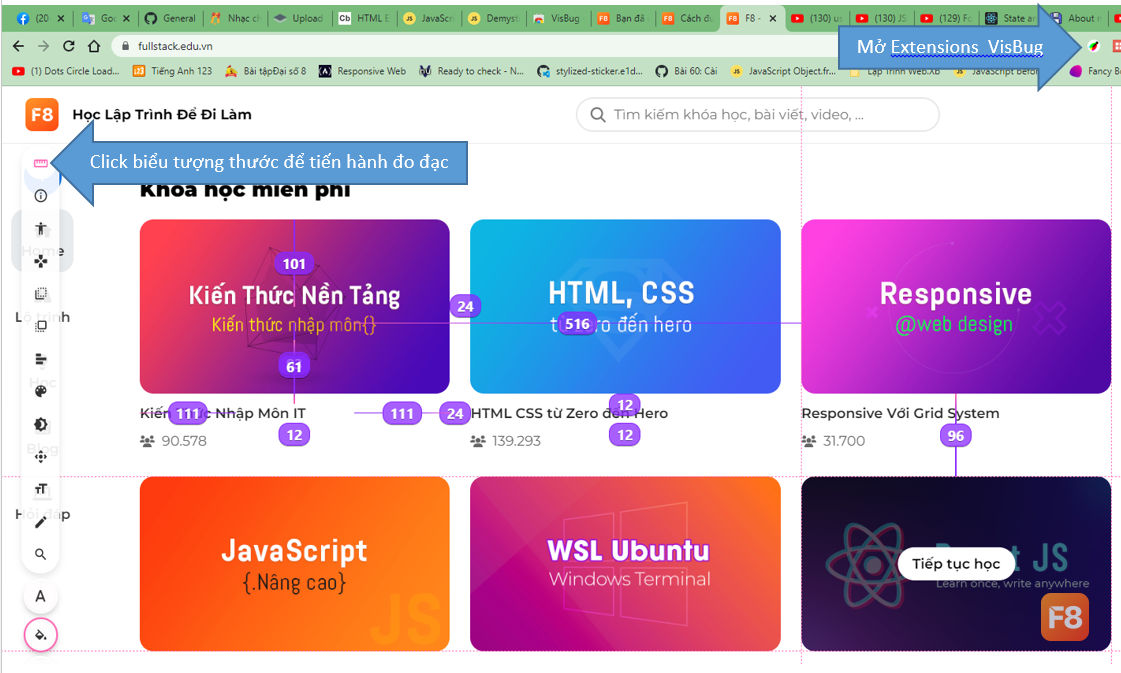The image size is (1121, 673).
Task: Open the Dots Circle Load bookmark
Action: (x=66, y=71)
